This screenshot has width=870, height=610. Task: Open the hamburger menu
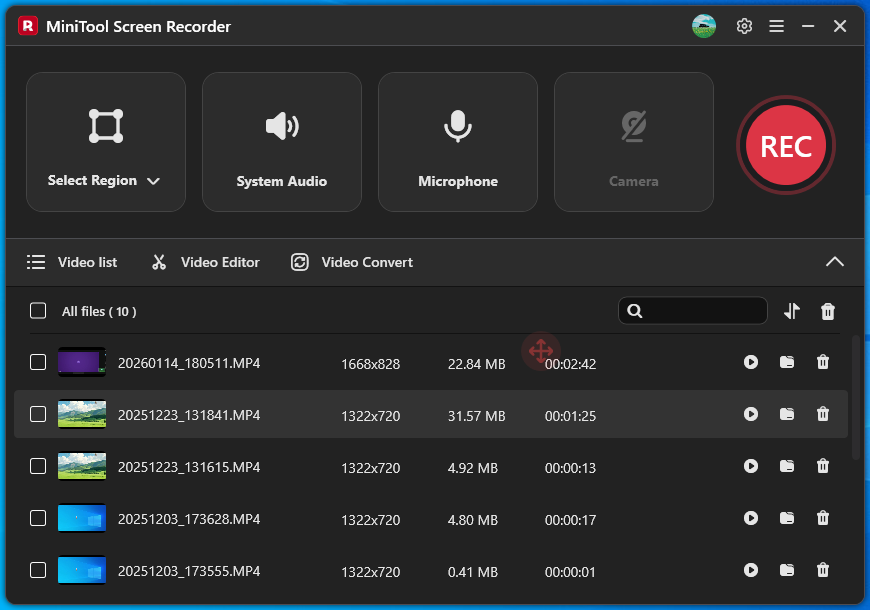click(x=776, y=26)
